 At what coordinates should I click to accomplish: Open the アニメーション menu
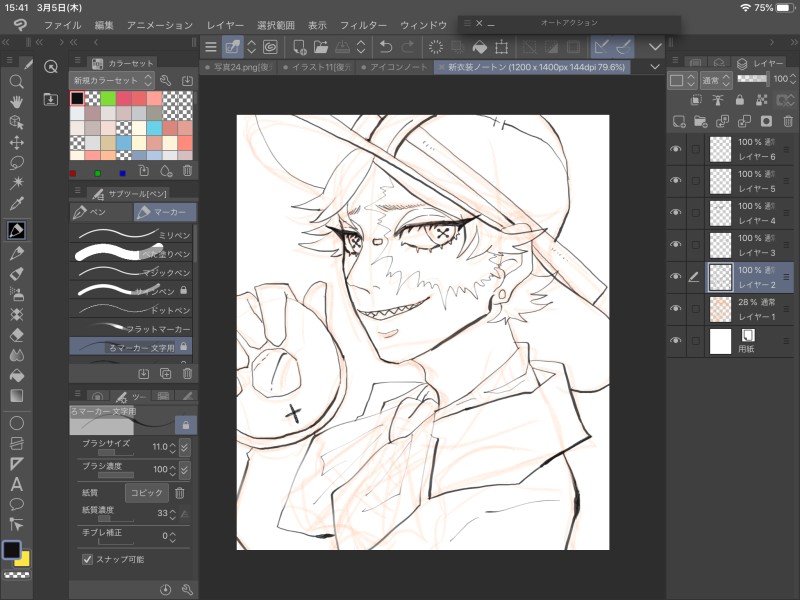click(160, 25)
